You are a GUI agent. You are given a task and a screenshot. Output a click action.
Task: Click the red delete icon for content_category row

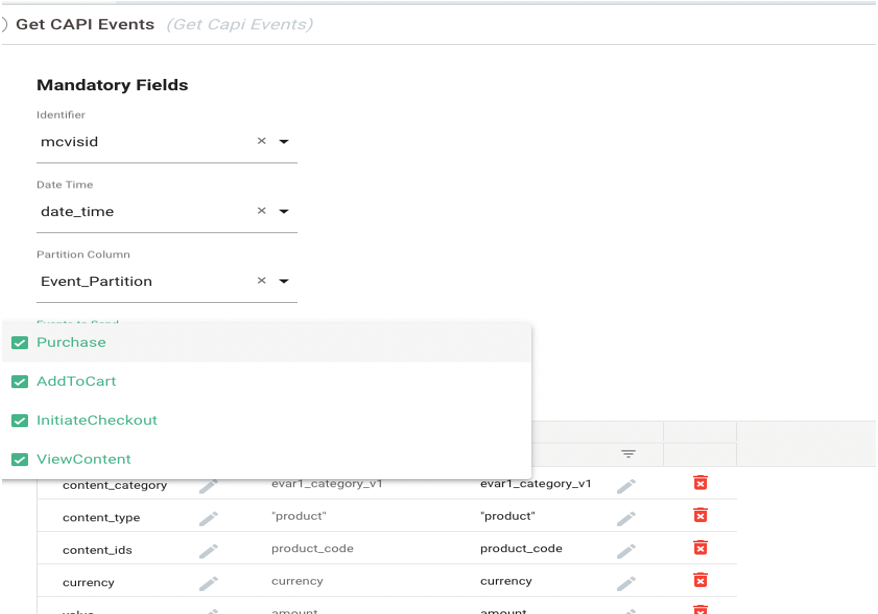click(700, 484)
